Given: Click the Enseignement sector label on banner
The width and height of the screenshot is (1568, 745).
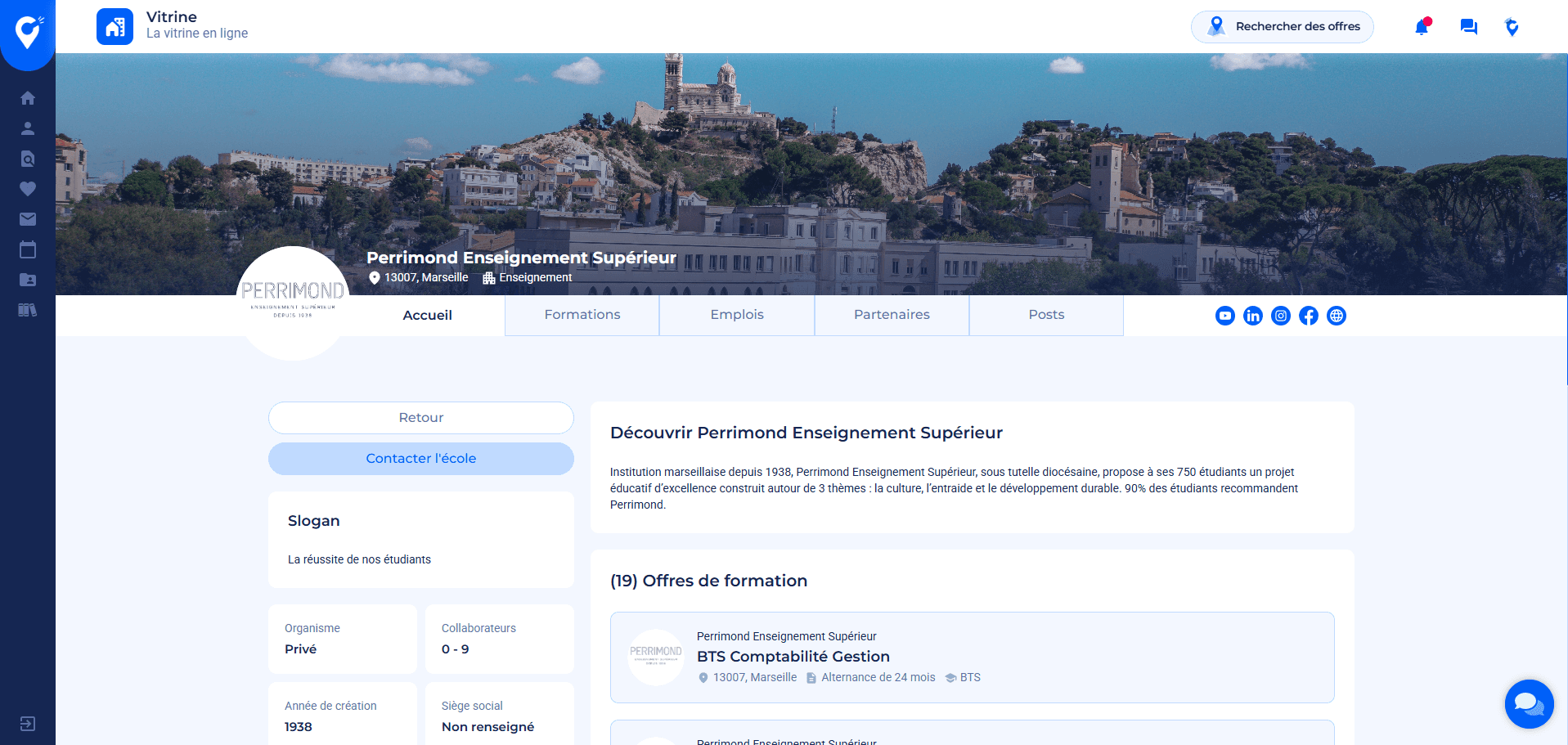Looking at the screenshot, I should [528, 278].
